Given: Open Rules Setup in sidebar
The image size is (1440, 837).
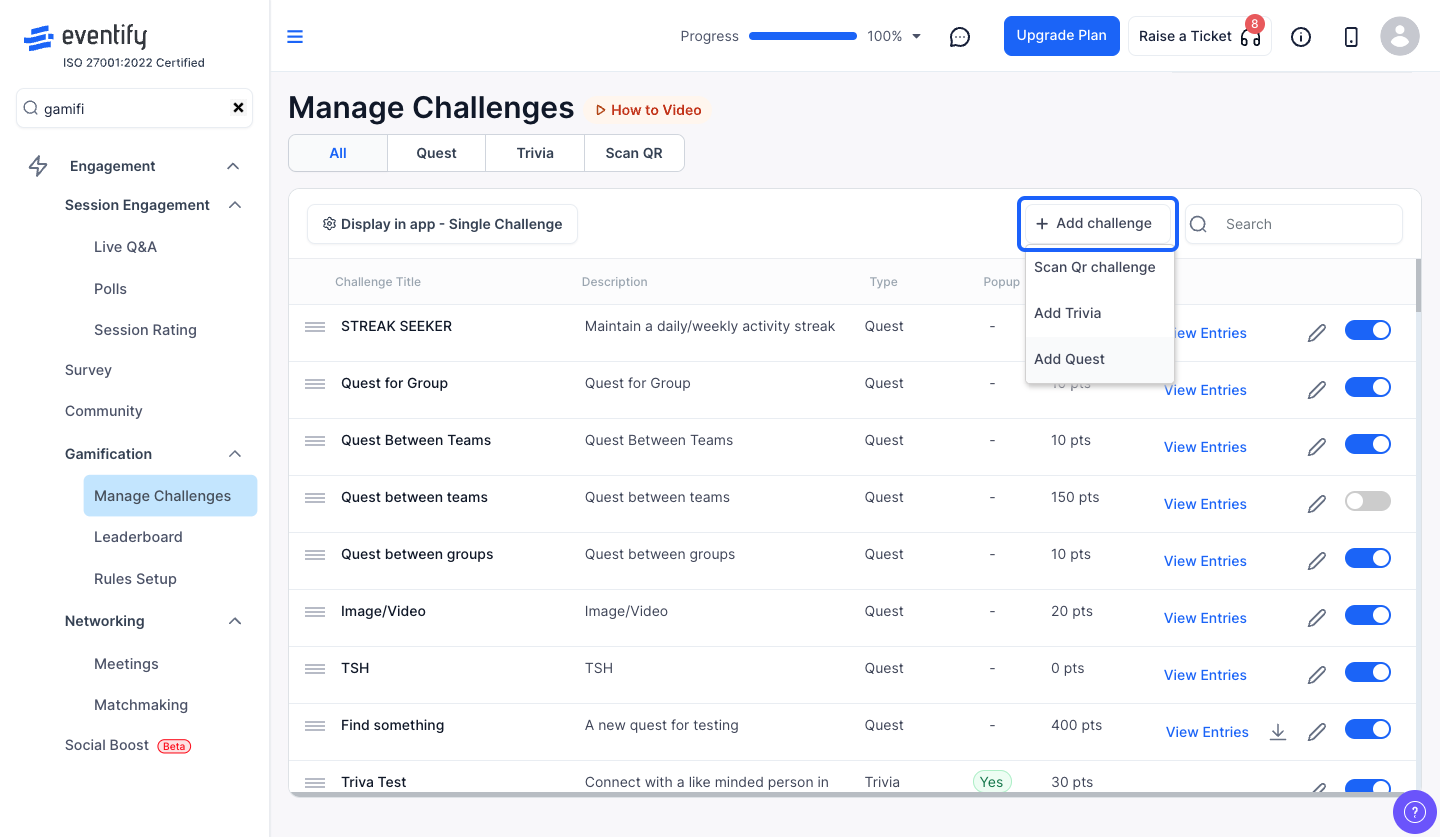Looking at the screenshot, I should click(135, 579).
